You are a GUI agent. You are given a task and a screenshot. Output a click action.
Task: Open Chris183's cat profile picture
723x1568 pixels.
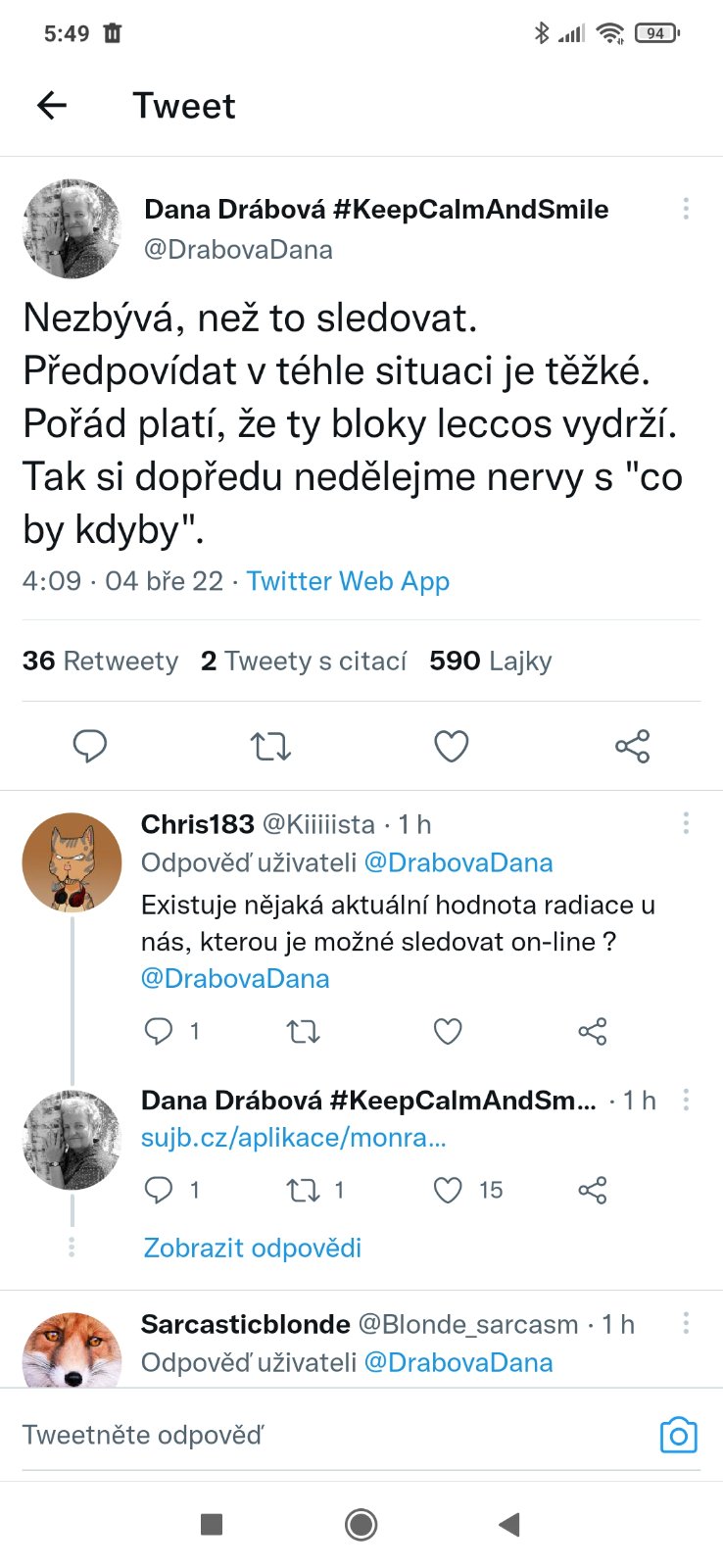72,862
